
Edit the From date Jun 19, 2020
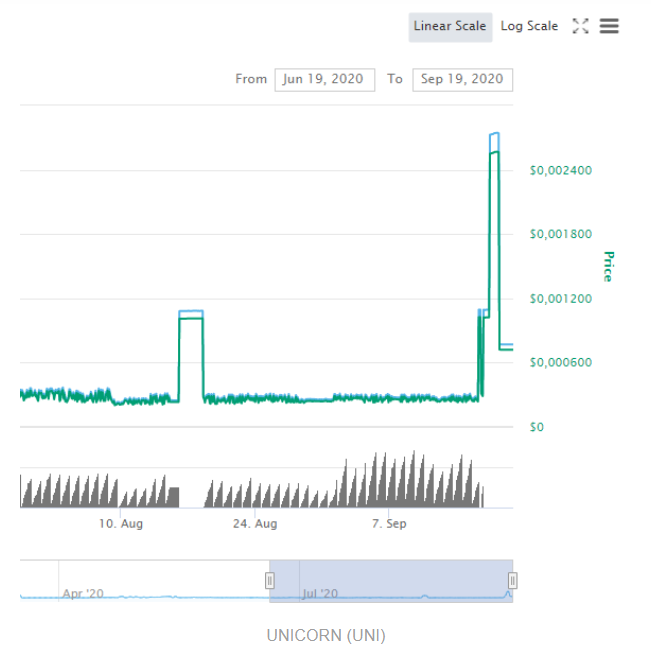[324, 80]
